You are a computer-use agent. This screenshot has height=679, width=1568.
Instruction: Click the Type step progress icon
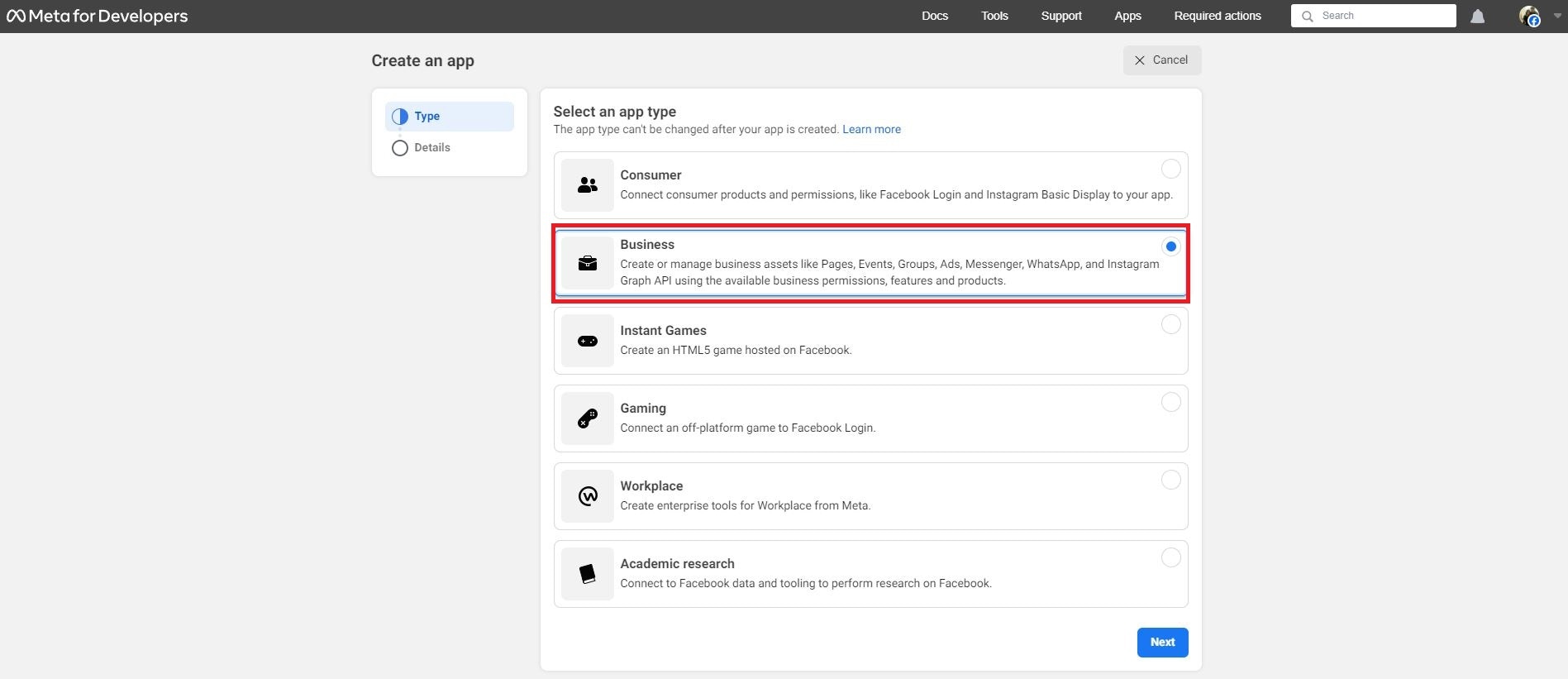point(400,117)
